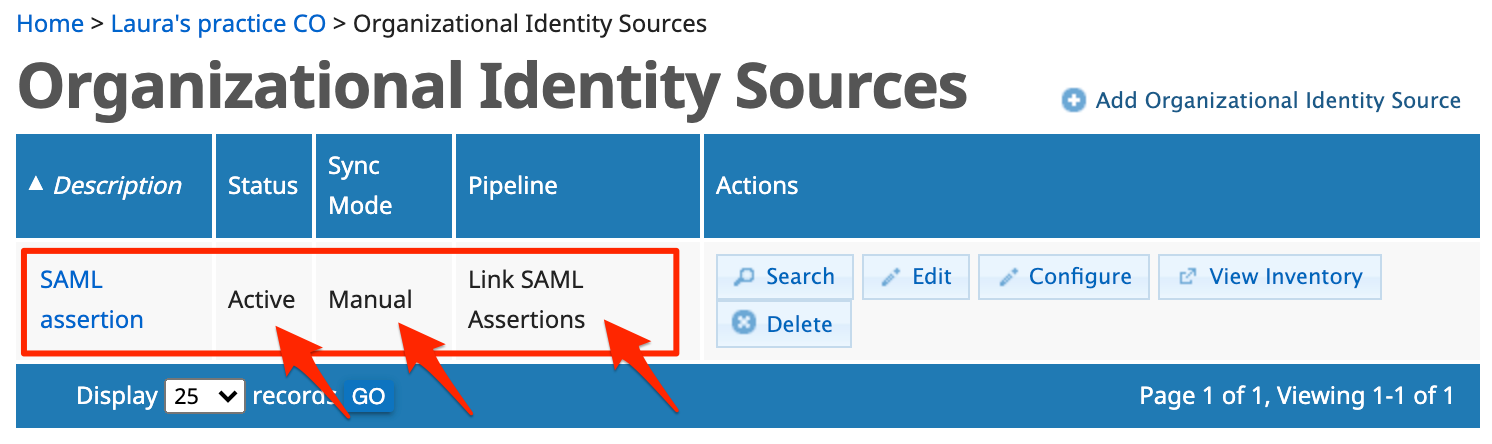Click the View Inventory button

pyautogui.click(x=1270, y=277)
